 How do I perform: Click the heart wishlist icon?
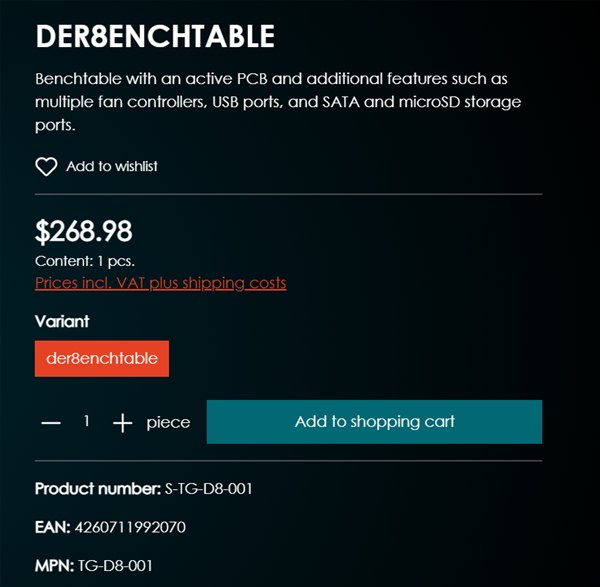pos(46,167)
